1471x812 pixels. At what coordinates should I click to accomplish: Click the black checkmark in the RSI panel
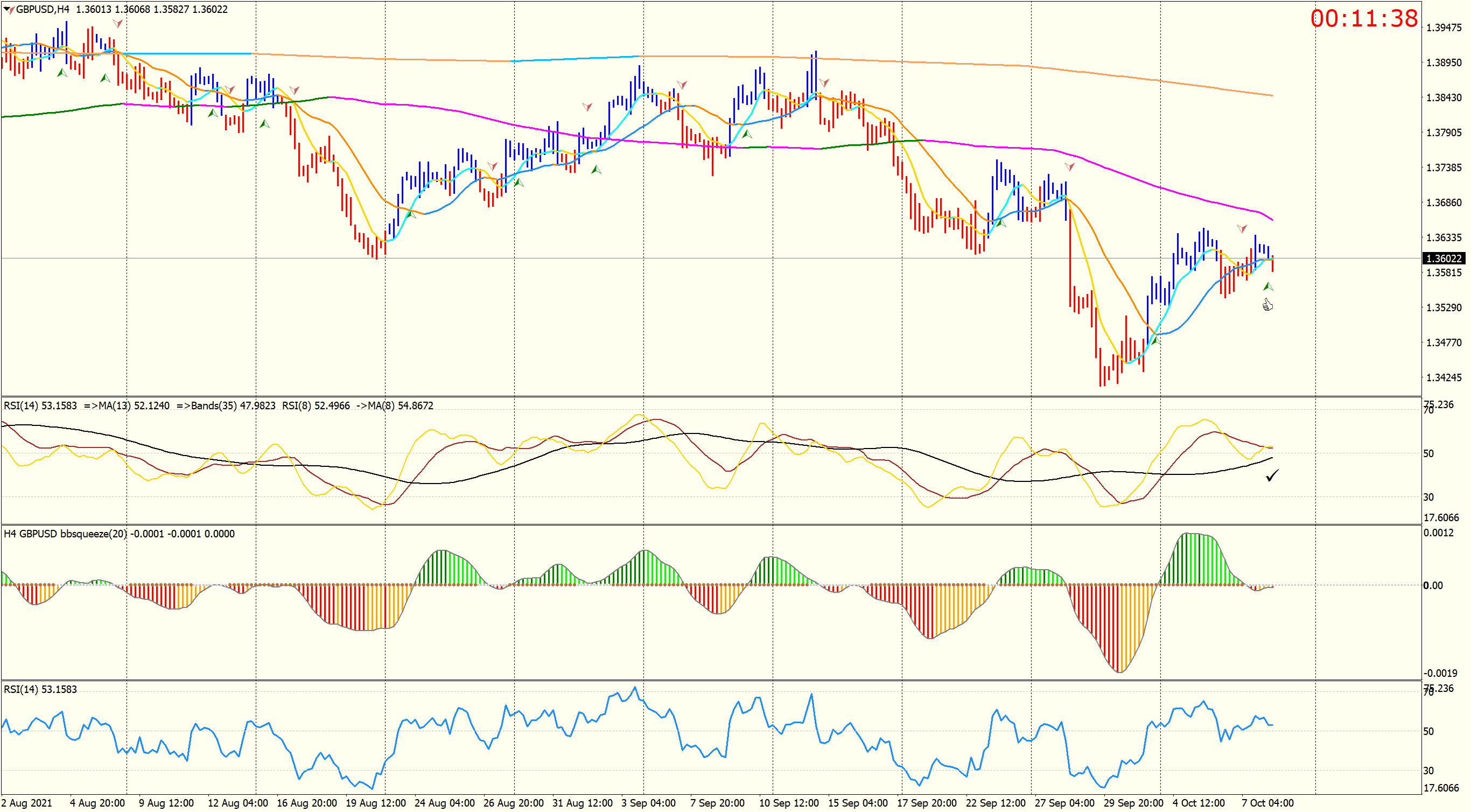[x=1272, y=475]
